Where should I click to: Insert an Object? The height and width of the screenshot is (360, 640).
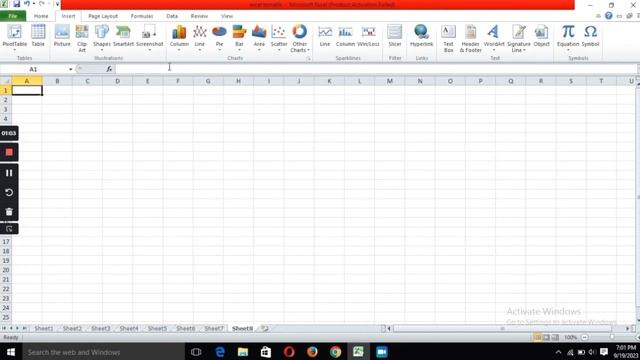point(541,36)
